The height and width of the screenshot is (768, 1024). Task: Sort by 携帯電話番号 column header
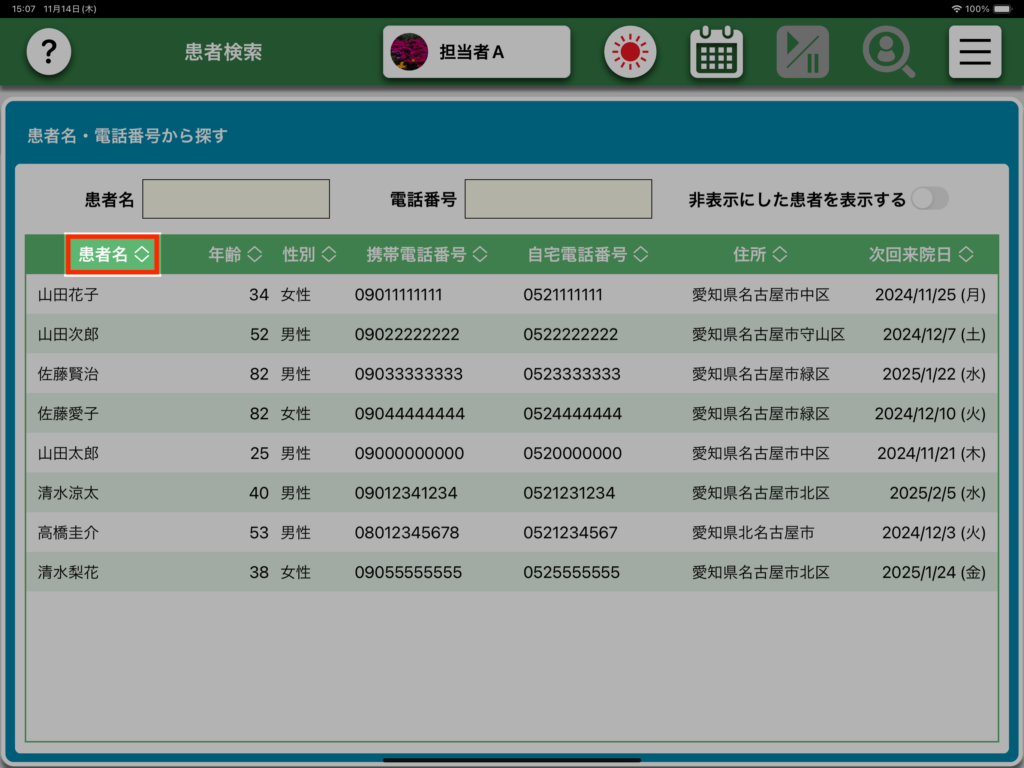427,255
